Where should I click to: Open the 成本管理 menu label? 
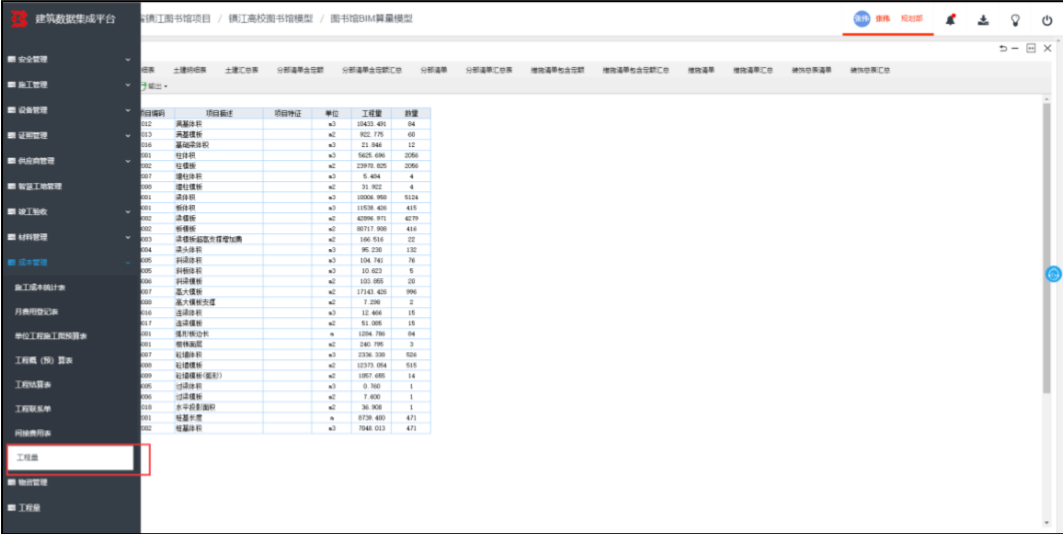click(33, 262)
